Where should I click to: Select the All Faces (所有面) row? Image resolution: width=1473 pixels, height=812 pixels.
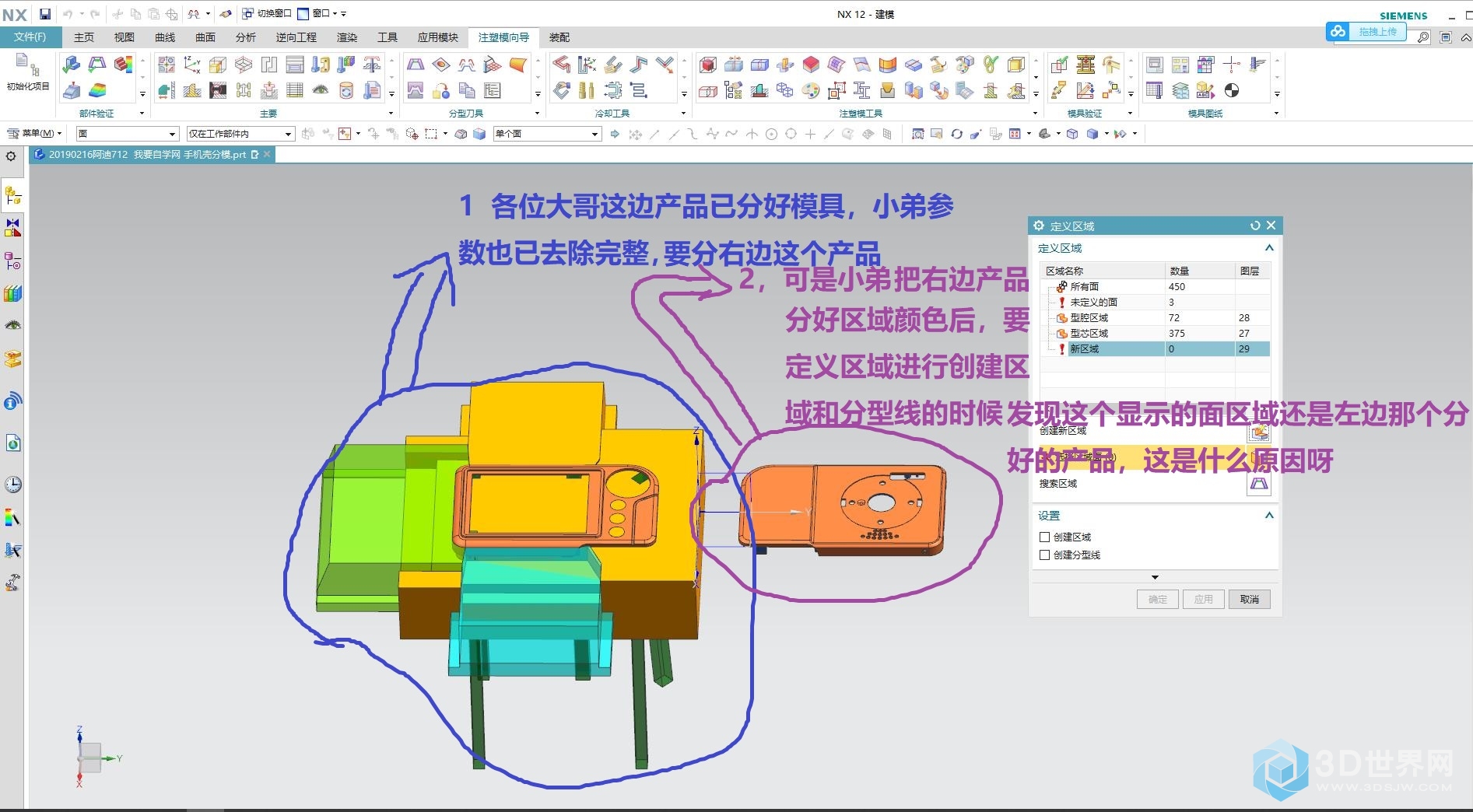point(1155,286)
